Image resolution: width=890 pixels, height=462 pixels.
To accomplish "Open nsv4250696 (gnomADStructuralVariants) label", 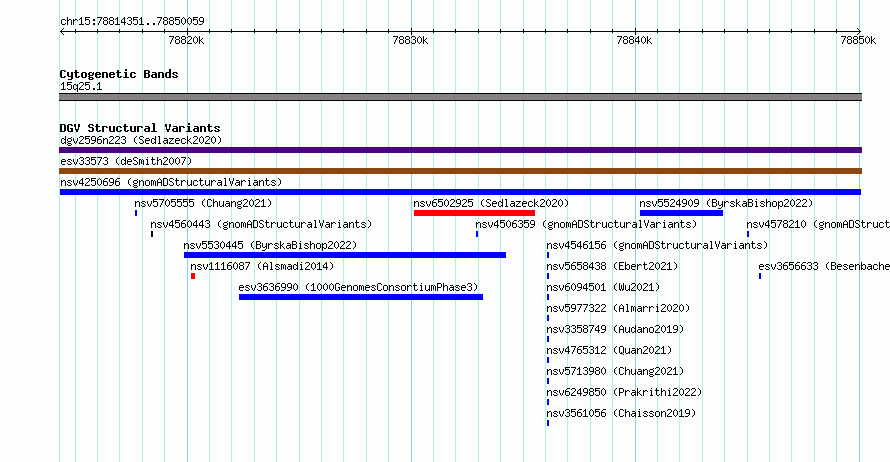I will pyautogui.click(x=171, y=182).
